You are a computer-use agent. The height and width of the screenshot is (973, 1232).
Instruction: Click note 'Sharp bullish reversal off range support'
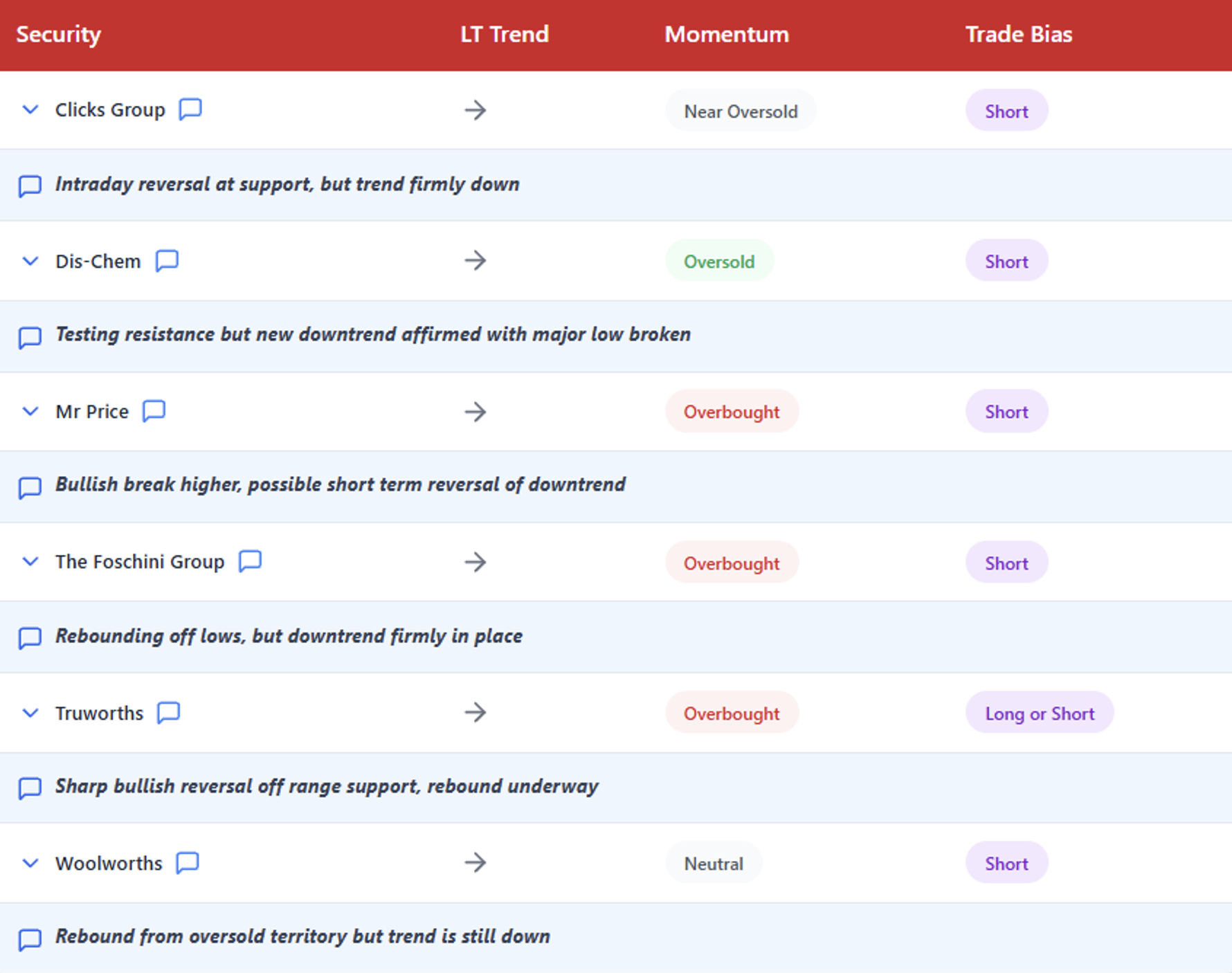(x=327, y=787)
